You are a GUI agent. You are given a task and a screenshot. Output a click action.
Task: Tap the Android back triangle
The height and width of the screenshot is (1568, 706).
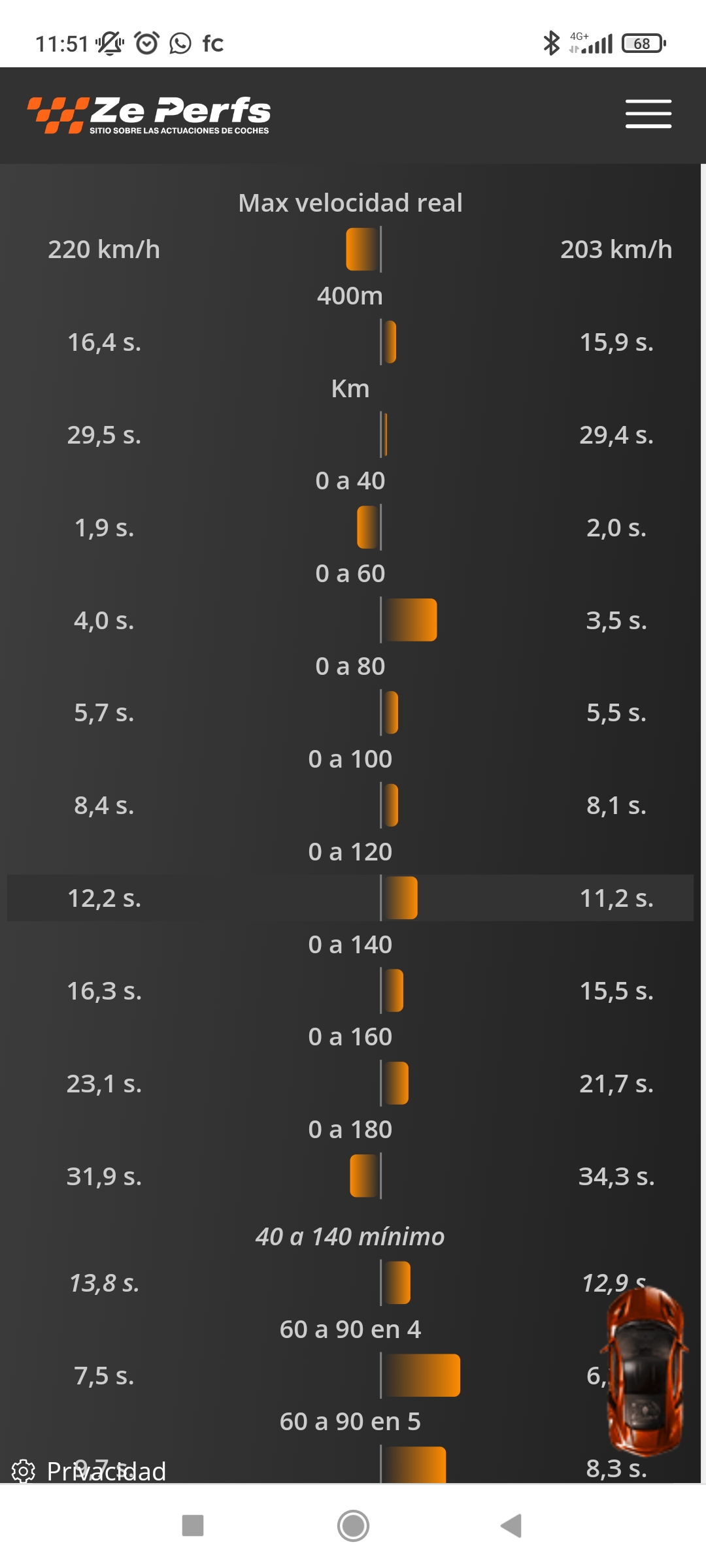click(x=511, y=1526)
